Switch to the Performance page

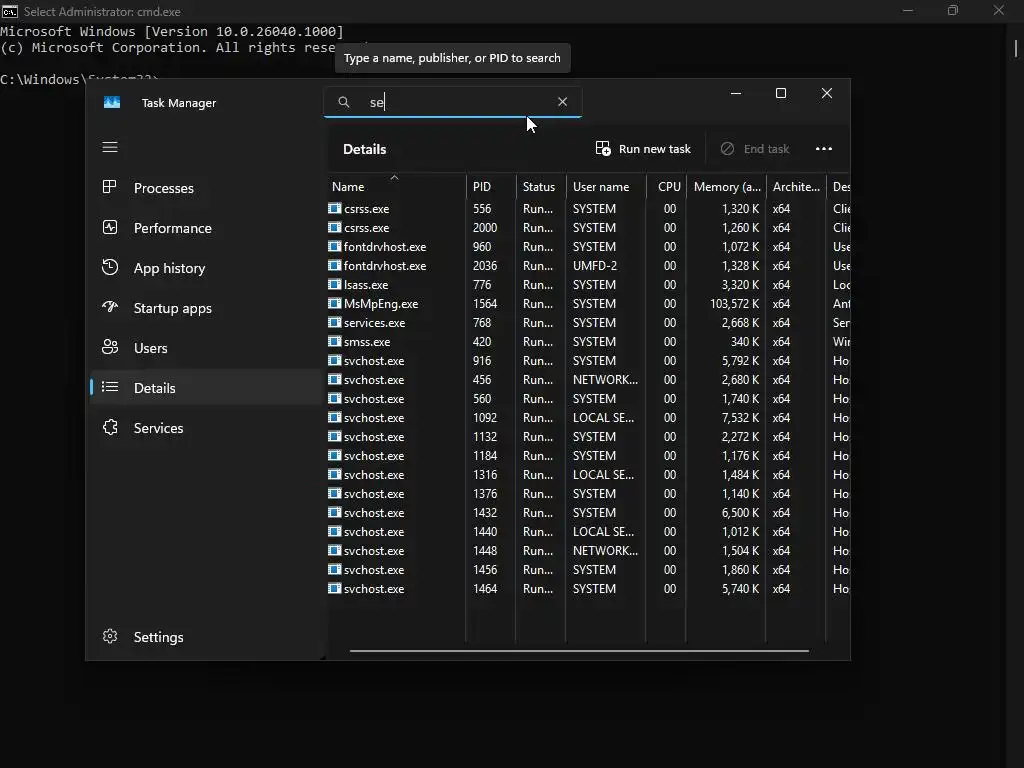(x=206, y=228)
